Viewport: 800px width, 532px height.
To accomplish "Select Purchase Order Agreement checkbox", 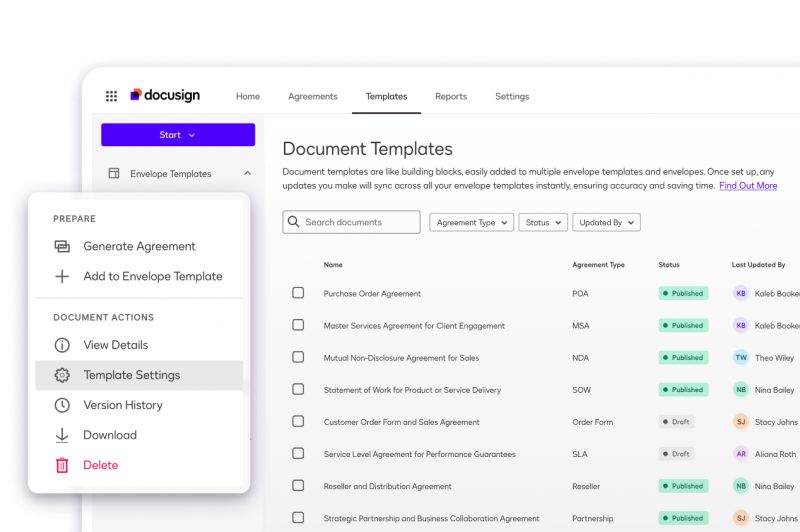I will pyautogui.click(x=298, y=293).
